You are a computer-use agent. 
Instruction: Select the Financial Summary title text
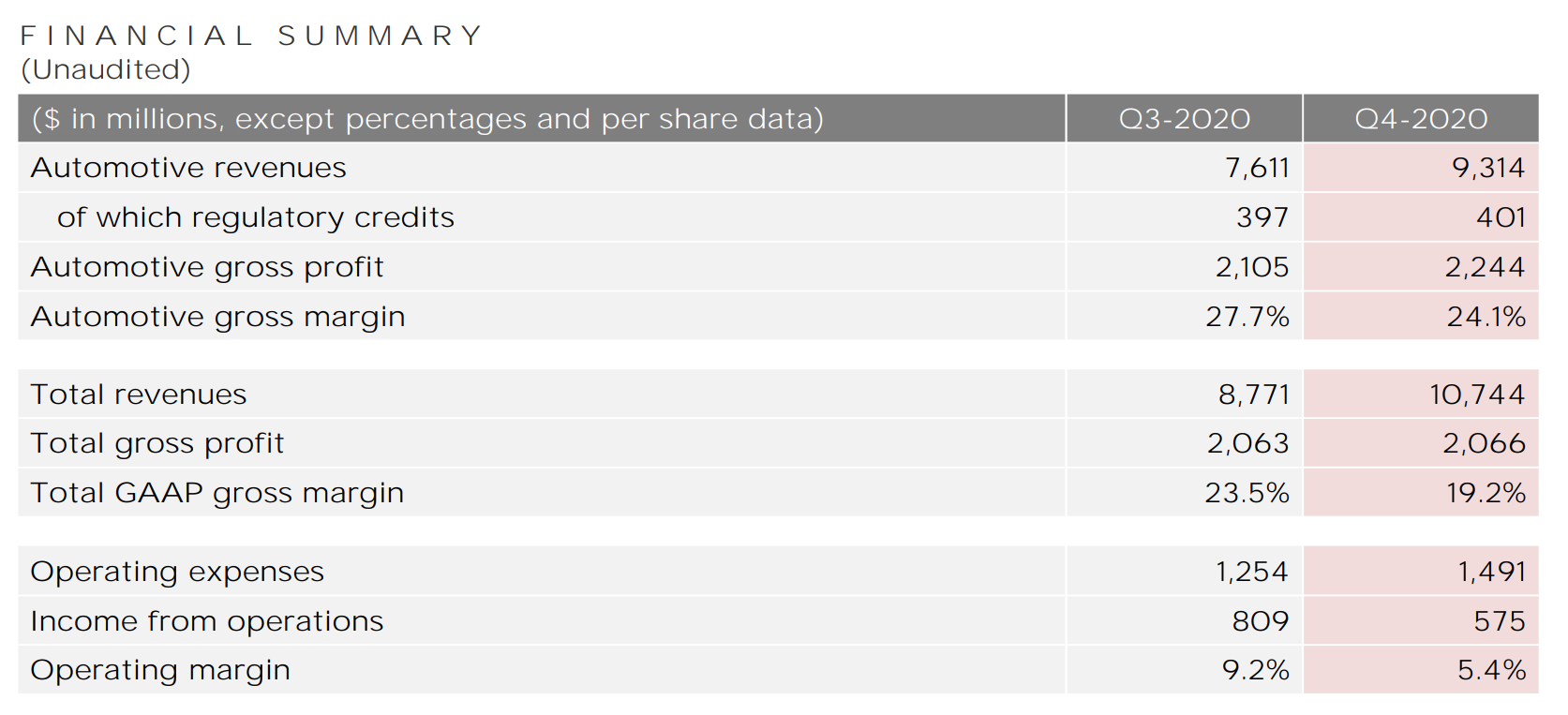(x=251, y=36)
